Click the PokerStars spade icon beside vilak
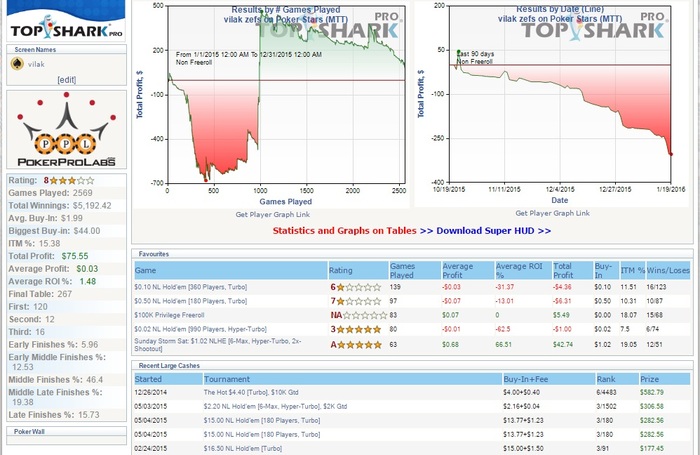This screenshot has width=700, height=455. [17, 64]
